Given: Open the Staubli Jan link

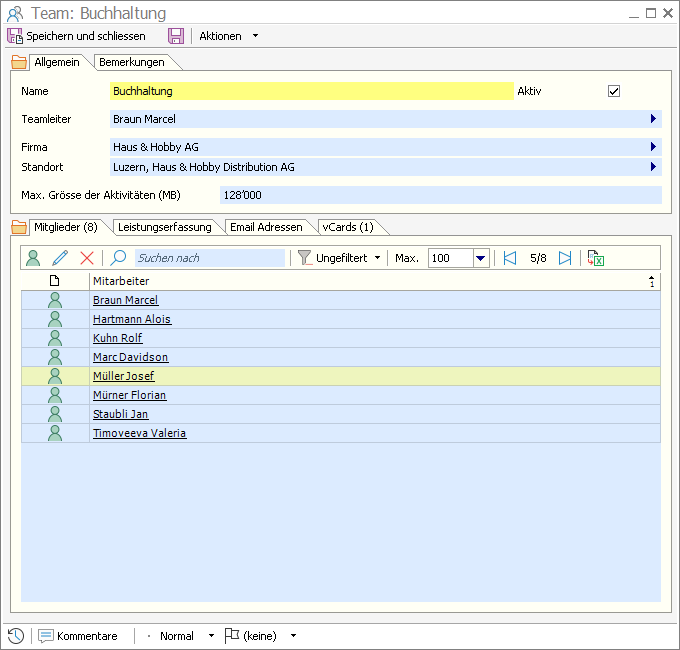Looking at the screenshot, I should click(x=121, y=415).
